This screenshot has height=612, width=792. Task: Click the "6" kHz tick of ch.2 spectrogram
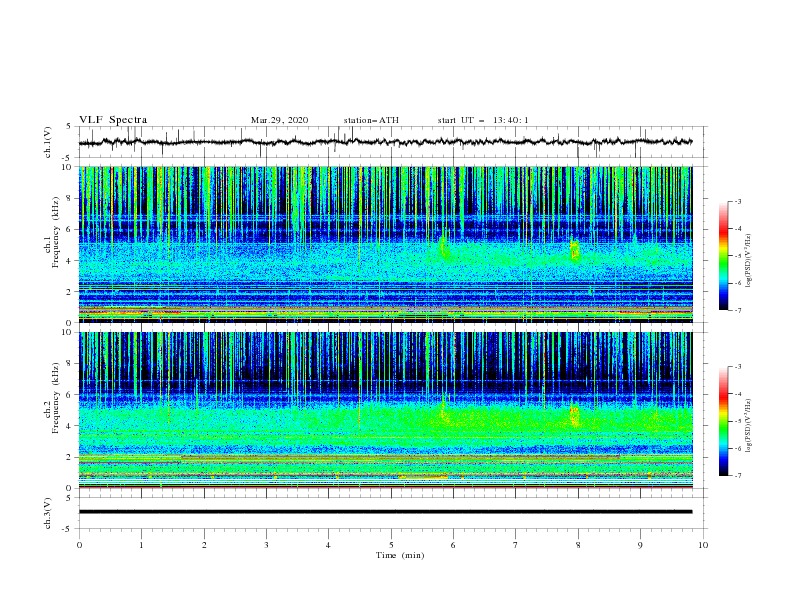[69, 394]
